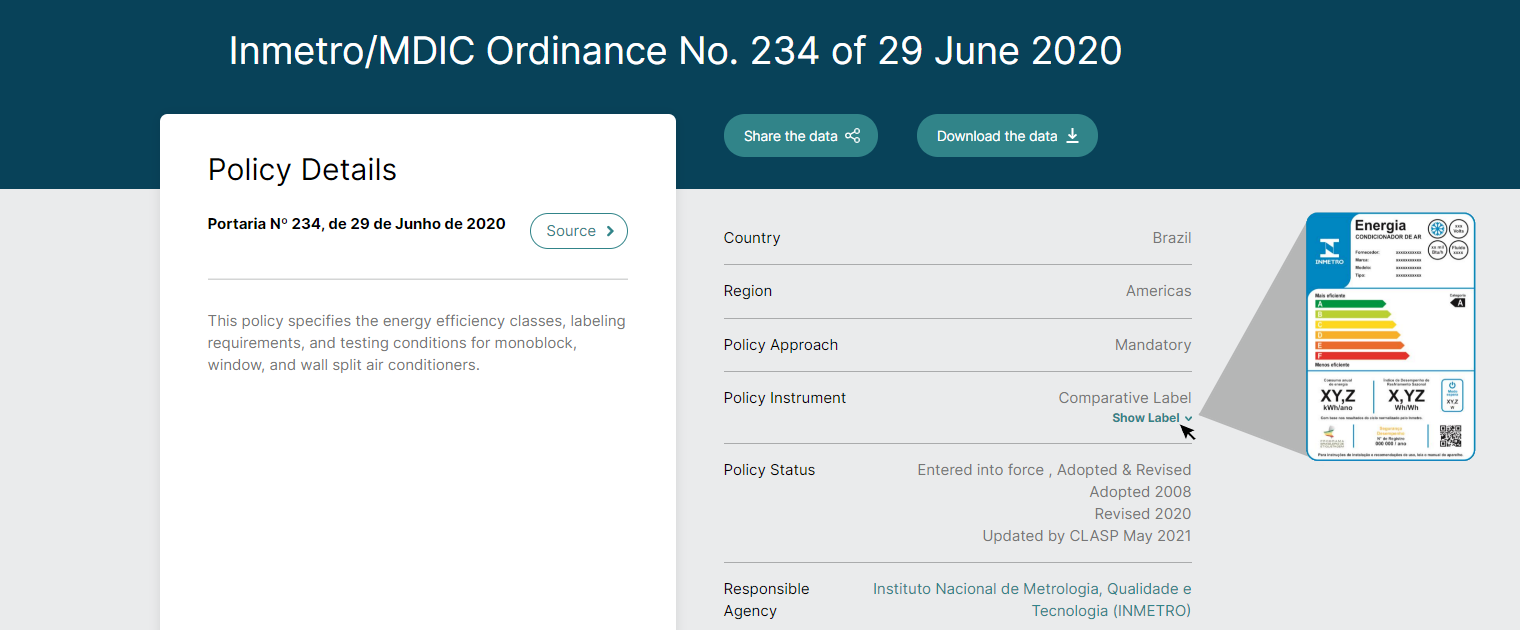Click the green class A bar on label
The width and height of the screenshot is (1520, 630).
click(1350, 304)
